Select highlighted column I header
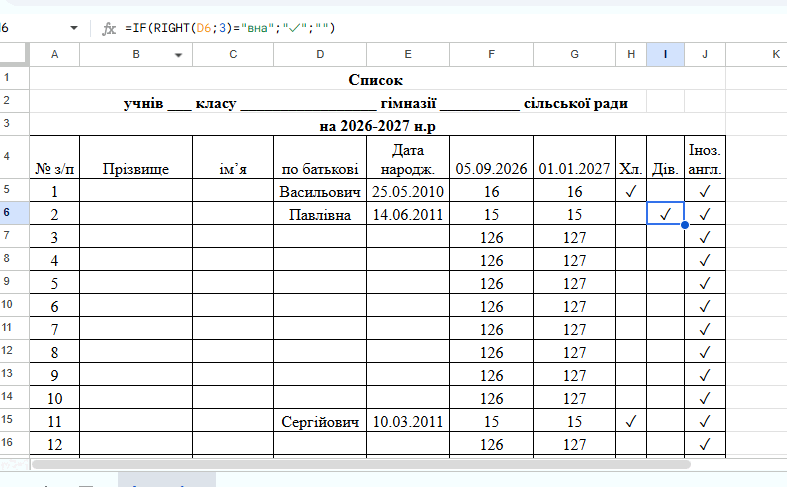Image resolution: width=787 pixels, height=487 pixels. [666, 54]
